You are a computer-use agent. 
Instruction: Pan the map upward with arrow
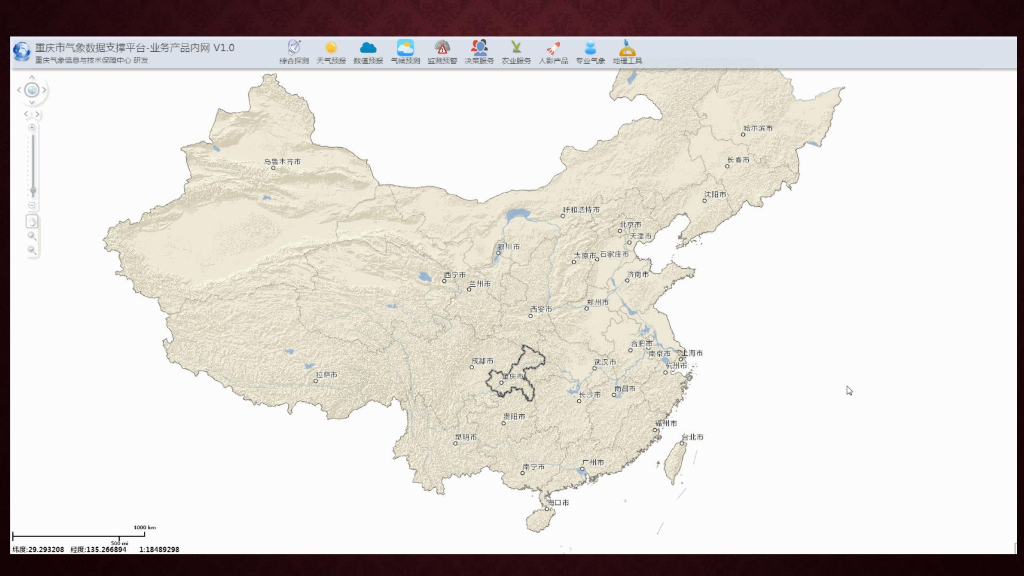coord(32,77)
